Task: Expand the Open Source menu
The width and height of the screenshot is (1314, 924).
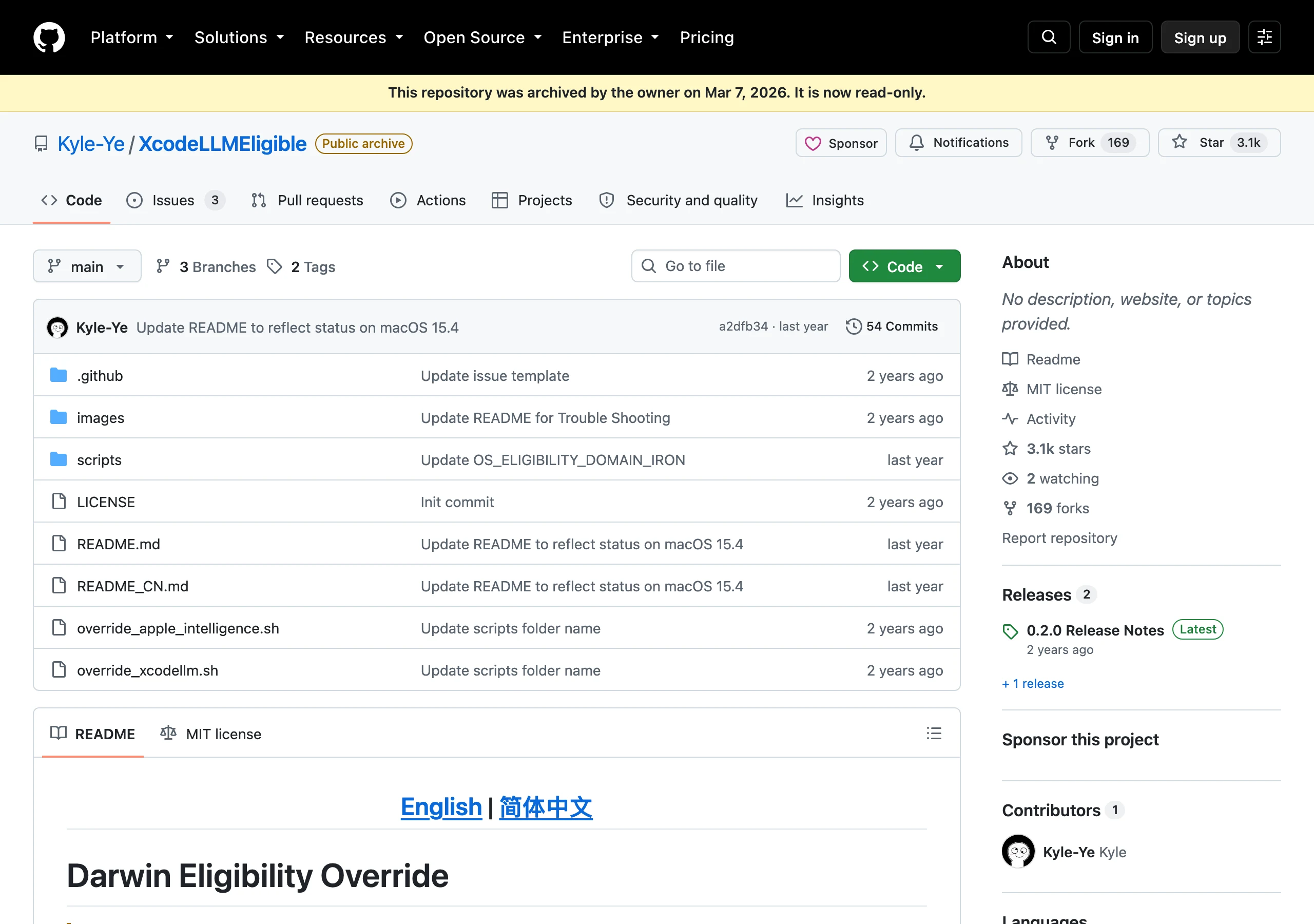Action: click(482, 37)
